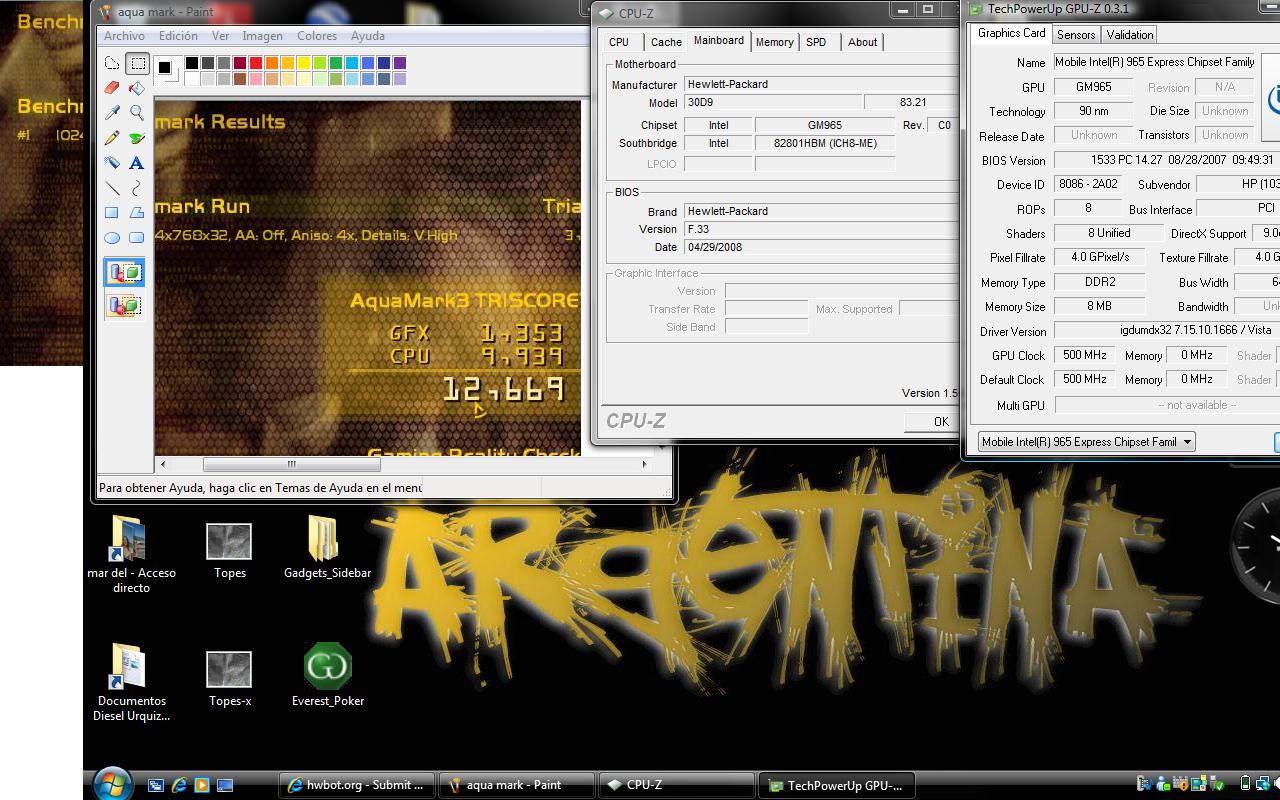Open the Colores menu in Paint

(316, 35)
